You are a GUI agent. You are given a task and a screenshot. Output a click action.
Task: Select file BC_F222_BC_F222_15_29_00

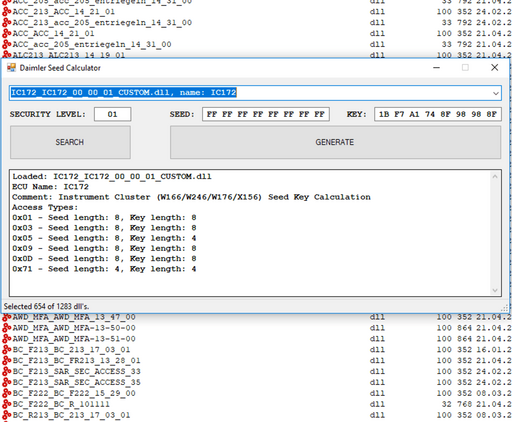point(74,393)
